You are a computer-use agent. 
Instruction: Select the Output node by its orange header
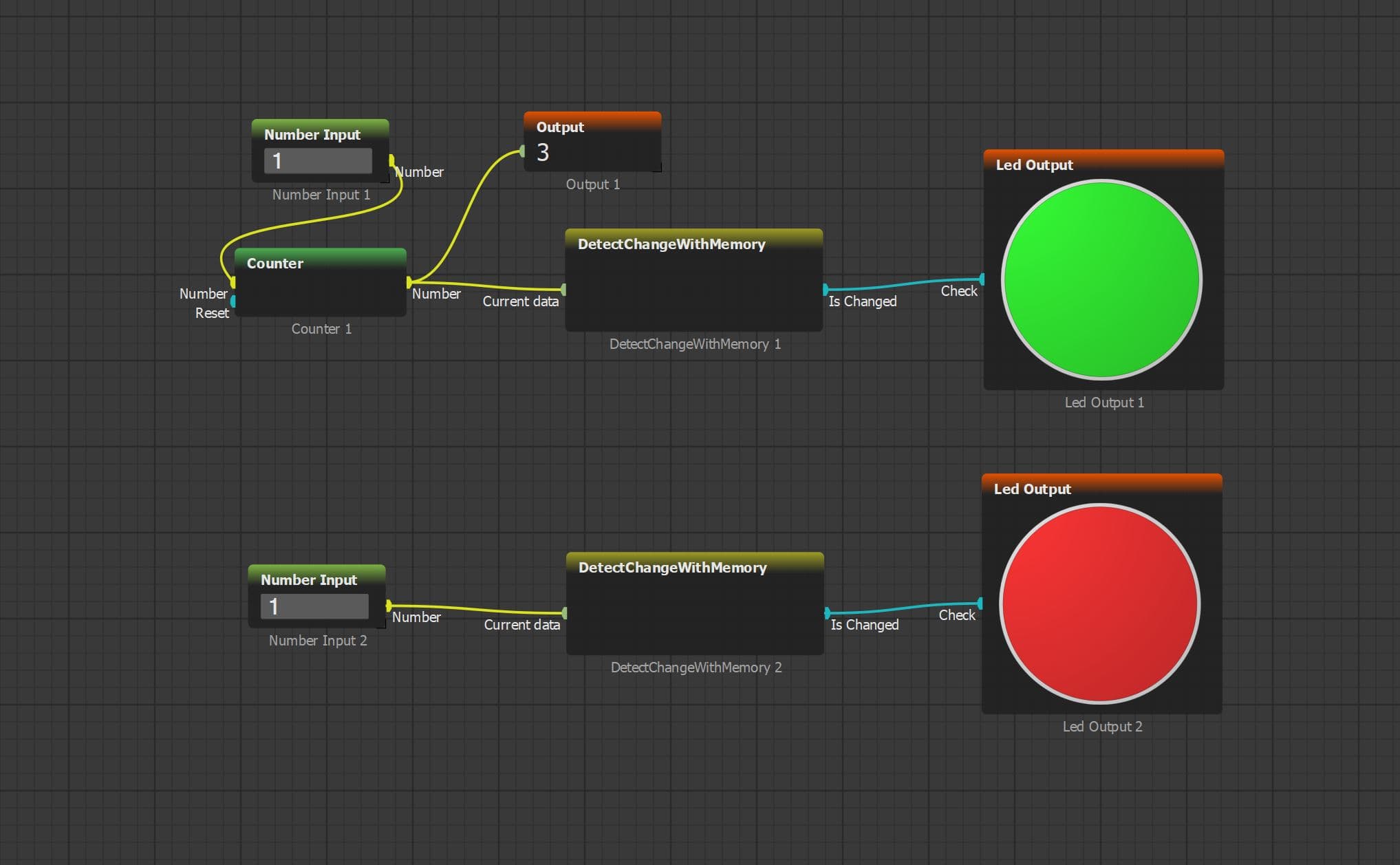pos(592,127)
